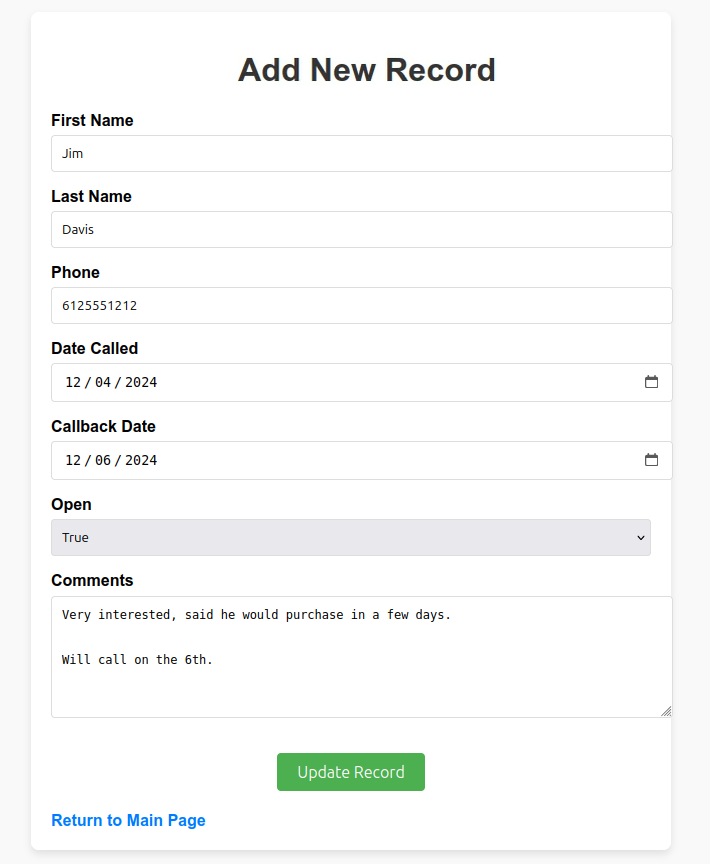This screenshot has width=710, height=864.
Task: Select the year segment in Date Called
Action: pyautogui.click(x=140, y=382)
